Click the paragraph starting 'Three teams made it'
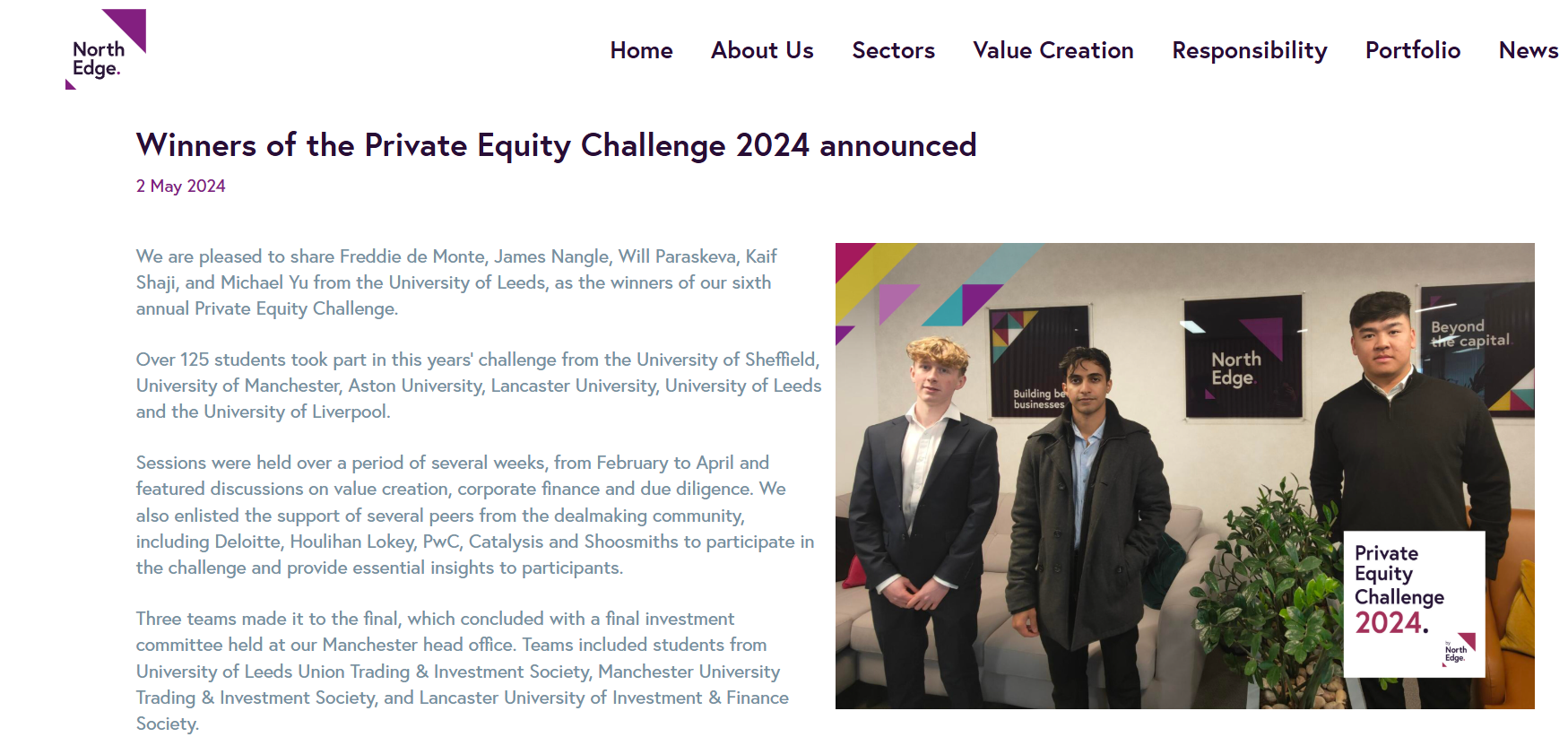 click(462, 671)
